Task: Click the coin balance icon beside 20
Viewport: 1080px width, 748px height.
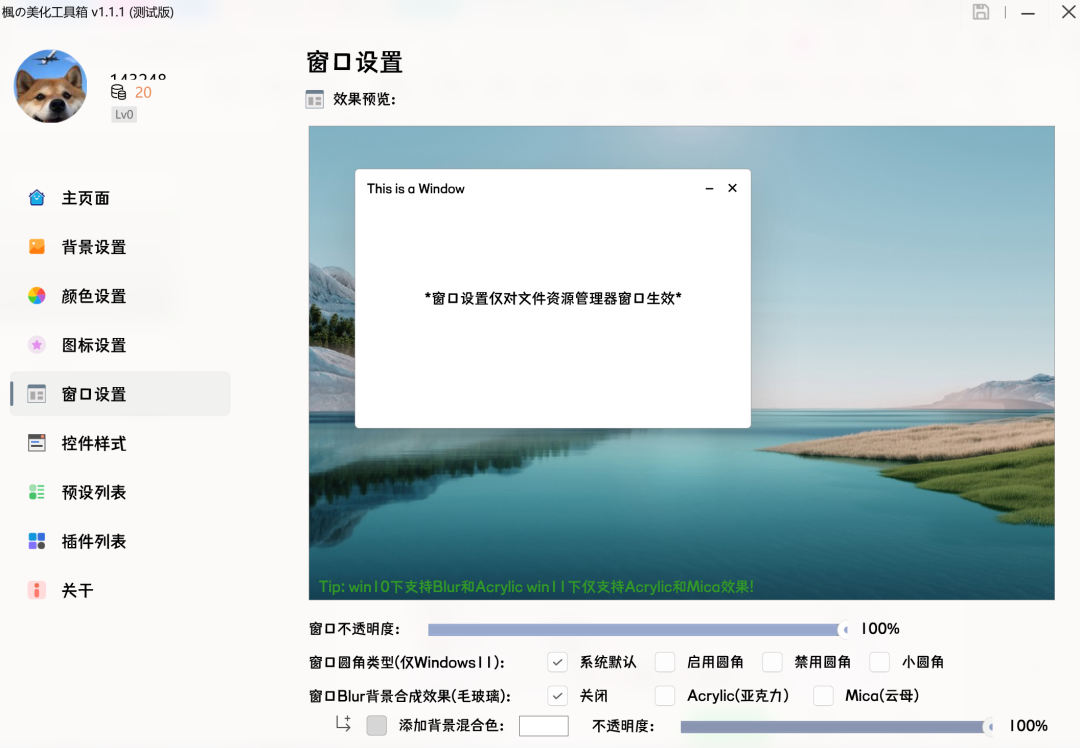Action: [x=118, y=92]
